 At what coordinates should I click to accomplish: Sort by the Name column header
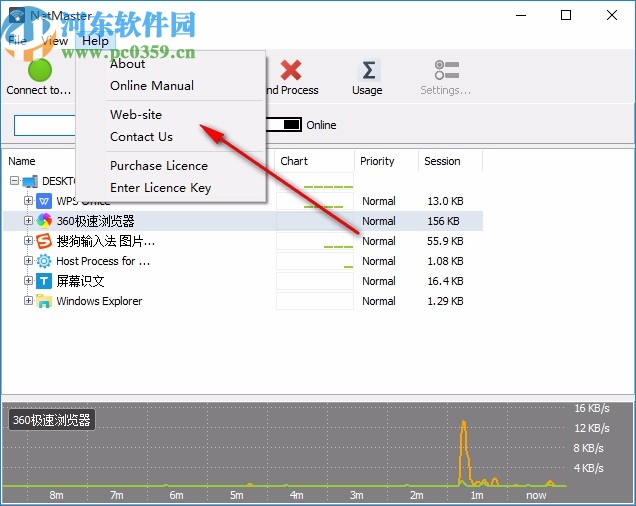click(x=22, y=161)
